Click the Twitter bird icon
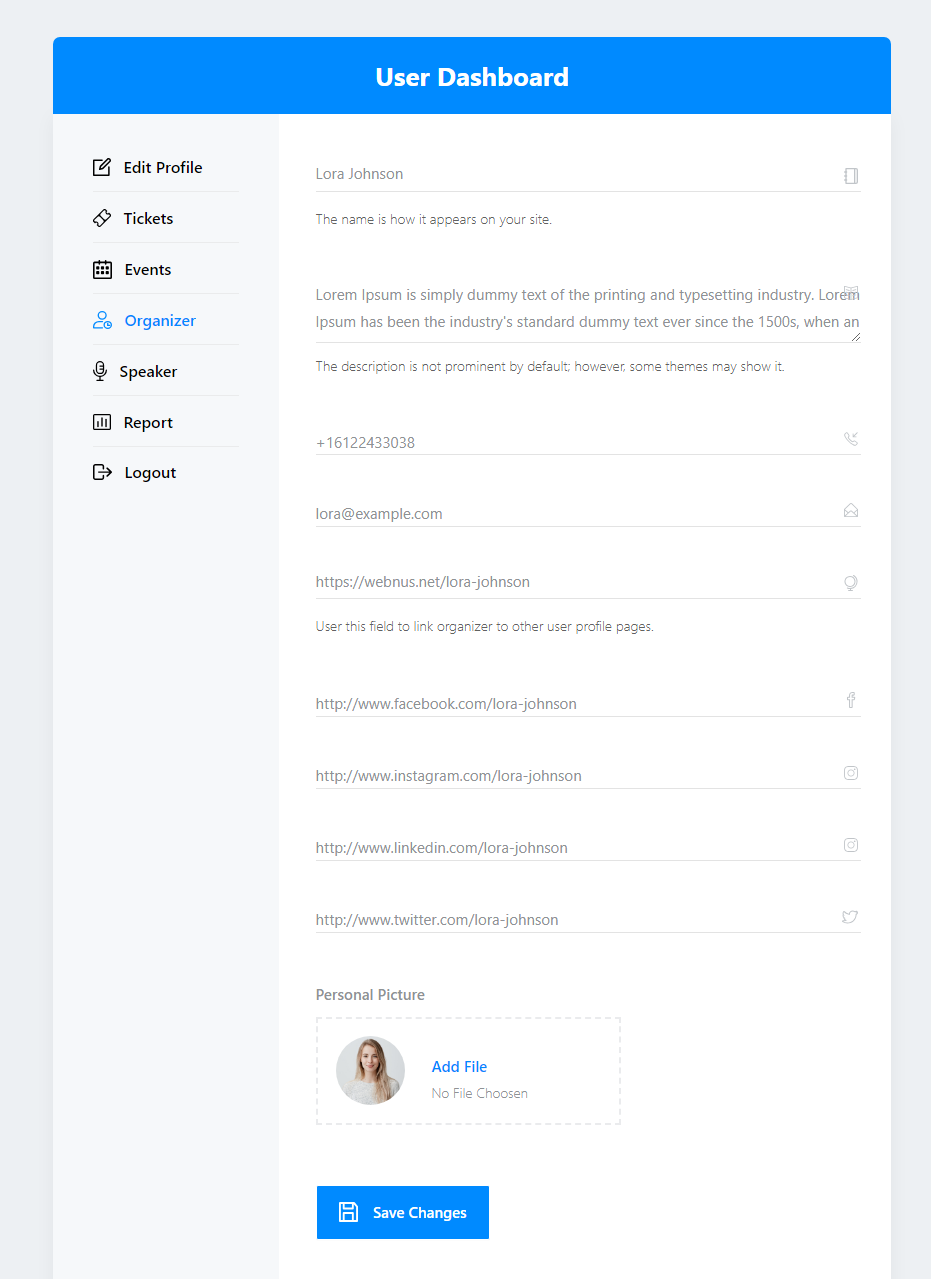The image size is (931, 1279). coord(850,917)
